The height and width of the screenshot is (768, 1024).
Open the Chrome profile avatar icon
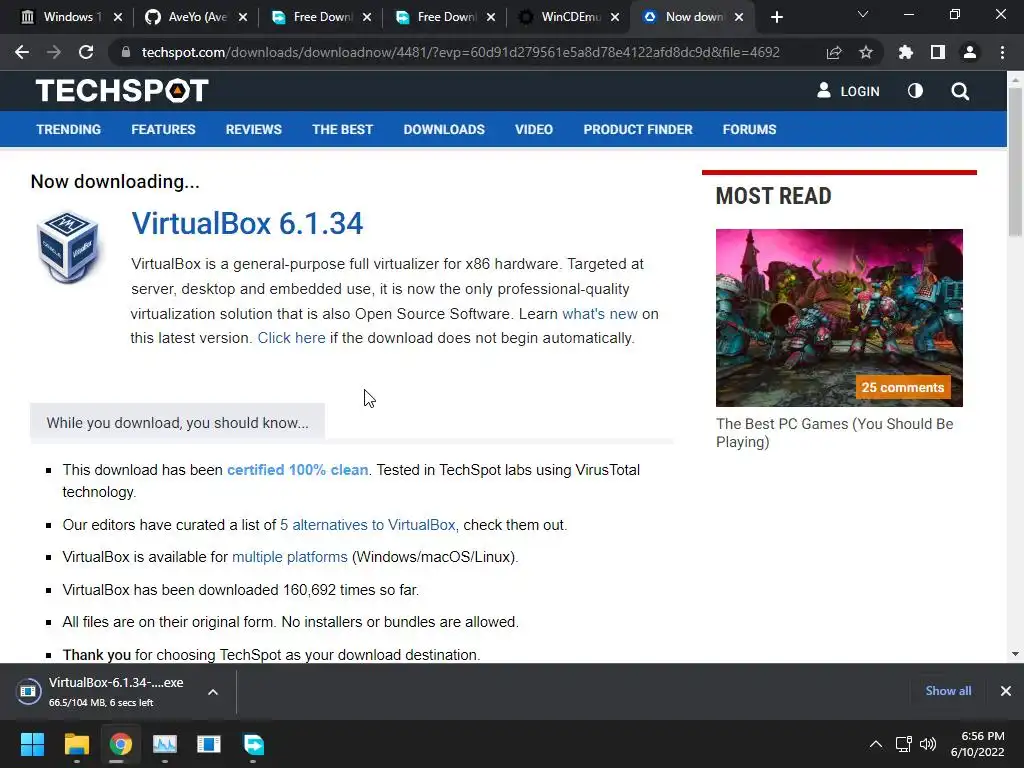click(x=970, y=52)
